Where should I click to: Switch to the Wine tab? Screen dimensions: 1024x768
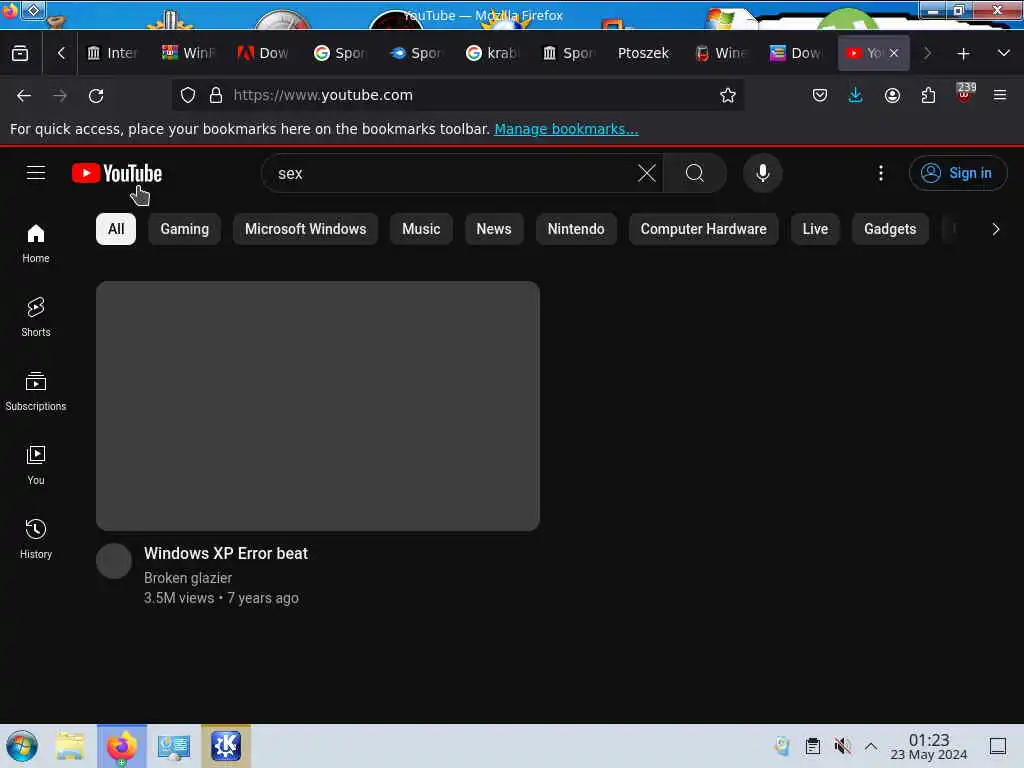click(720, 53)
